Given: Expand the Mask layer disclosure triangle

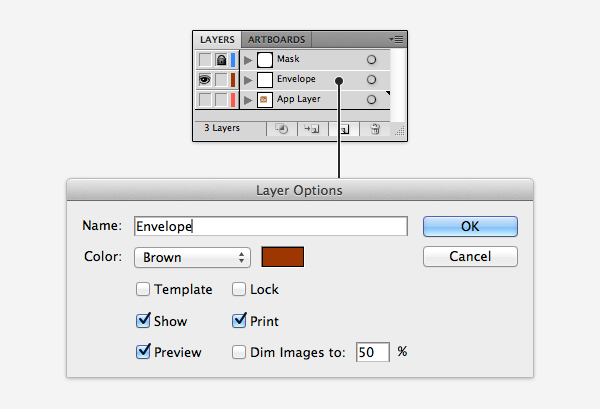Looking at the screenshot, I should pos(248,60).
